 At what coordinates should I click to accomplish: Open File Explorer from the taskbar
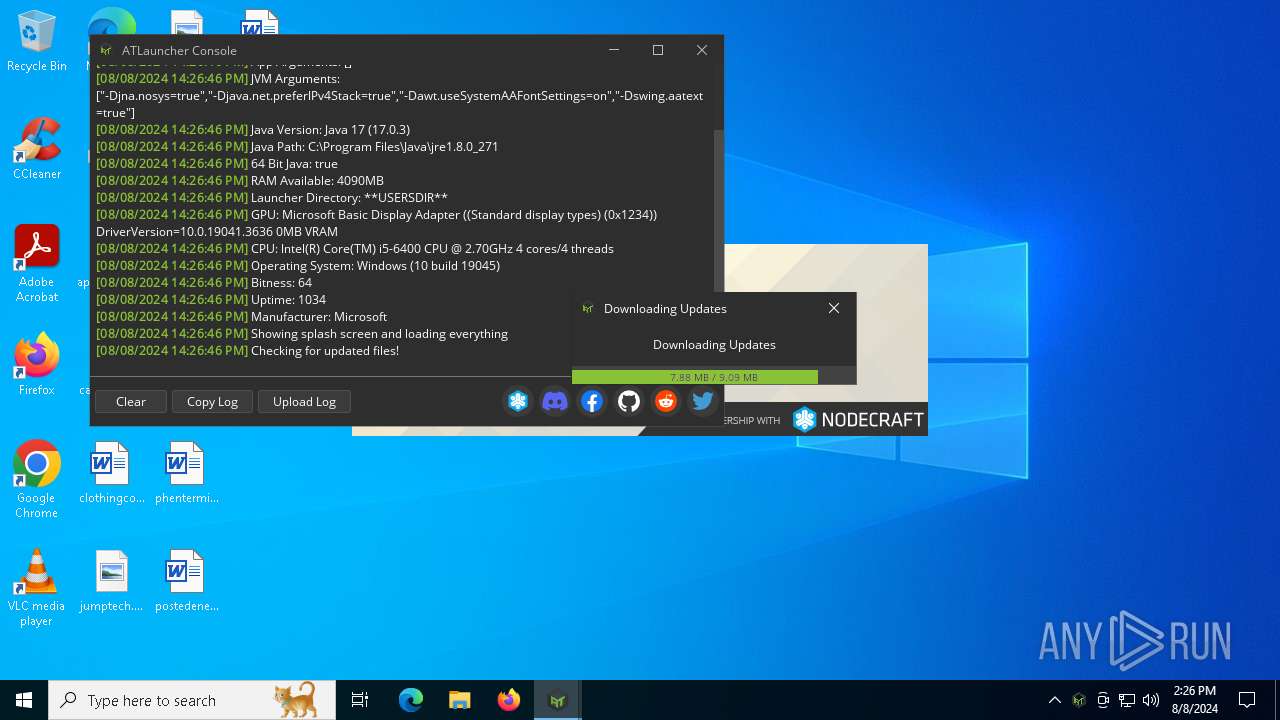460,700
